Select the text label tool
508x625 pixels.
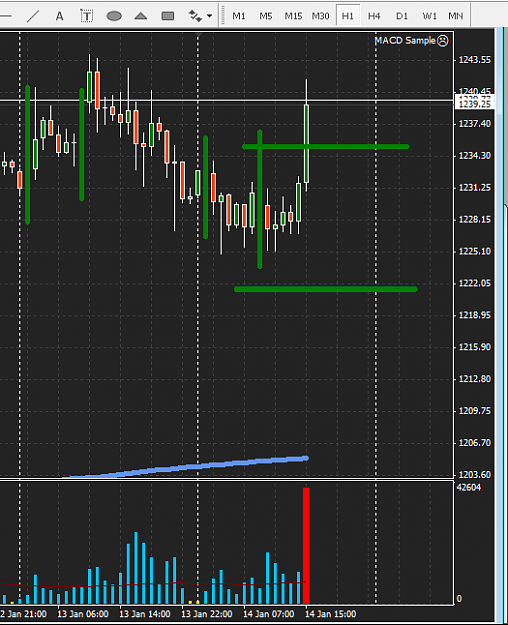coord(87,16)
